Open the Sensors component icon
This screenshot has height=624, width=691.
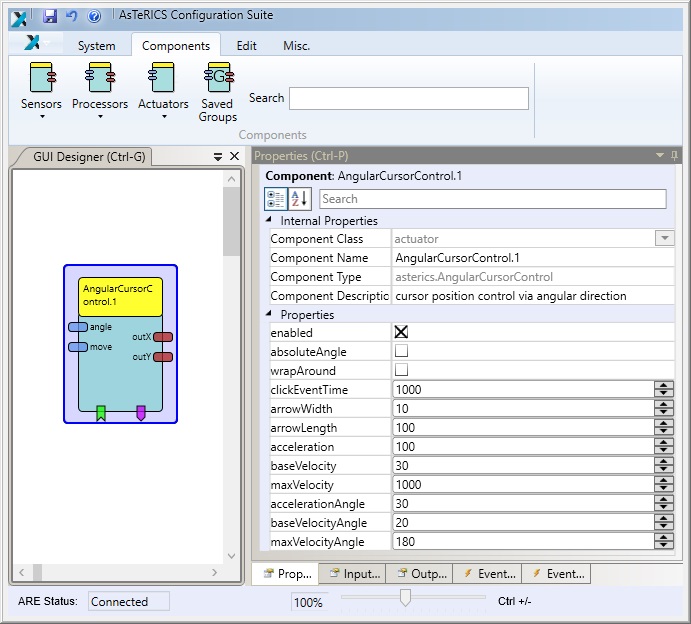(42, 77)
